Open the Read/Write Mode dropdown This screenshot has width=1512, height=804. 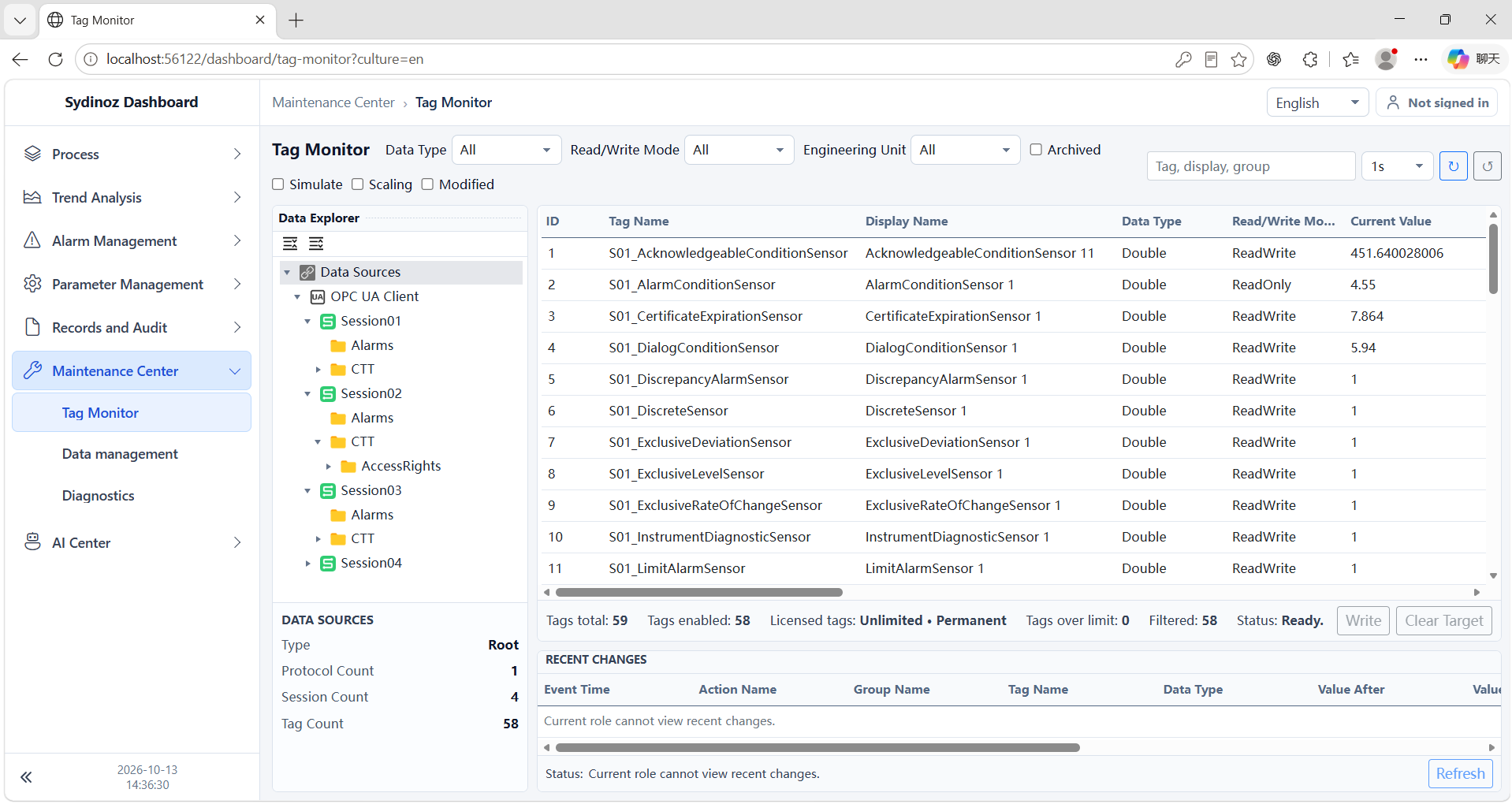pos(739,150)
